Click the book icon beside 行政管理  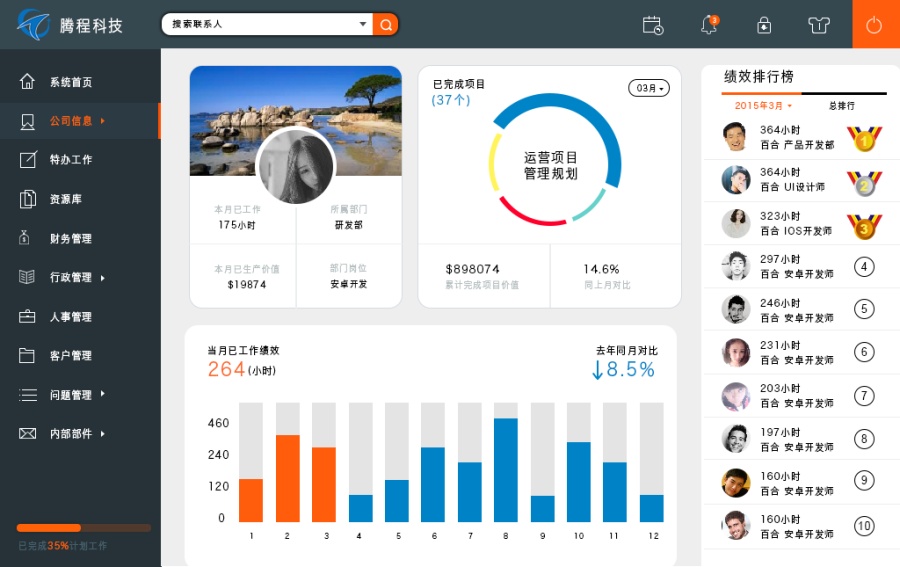click(26, 277)
